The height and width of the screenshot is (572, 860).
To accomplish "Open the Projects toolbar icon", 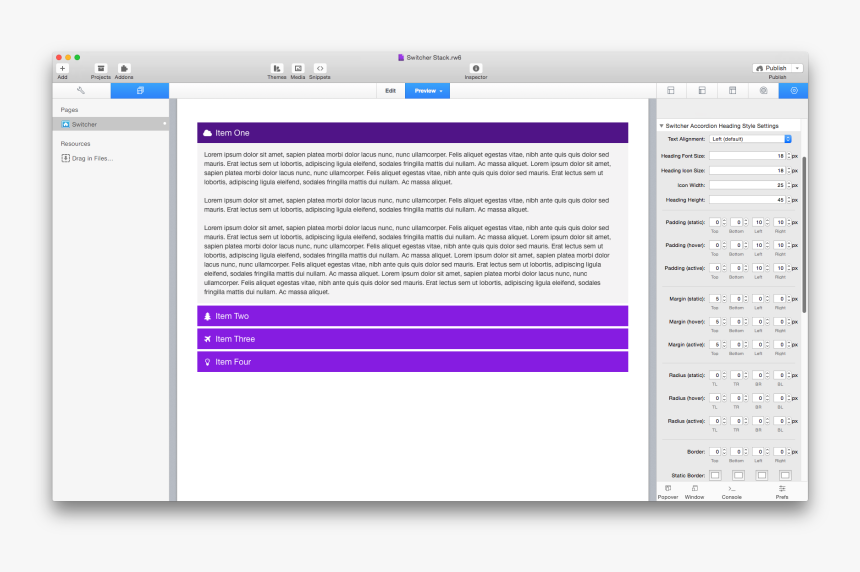I will click(101, 69).
